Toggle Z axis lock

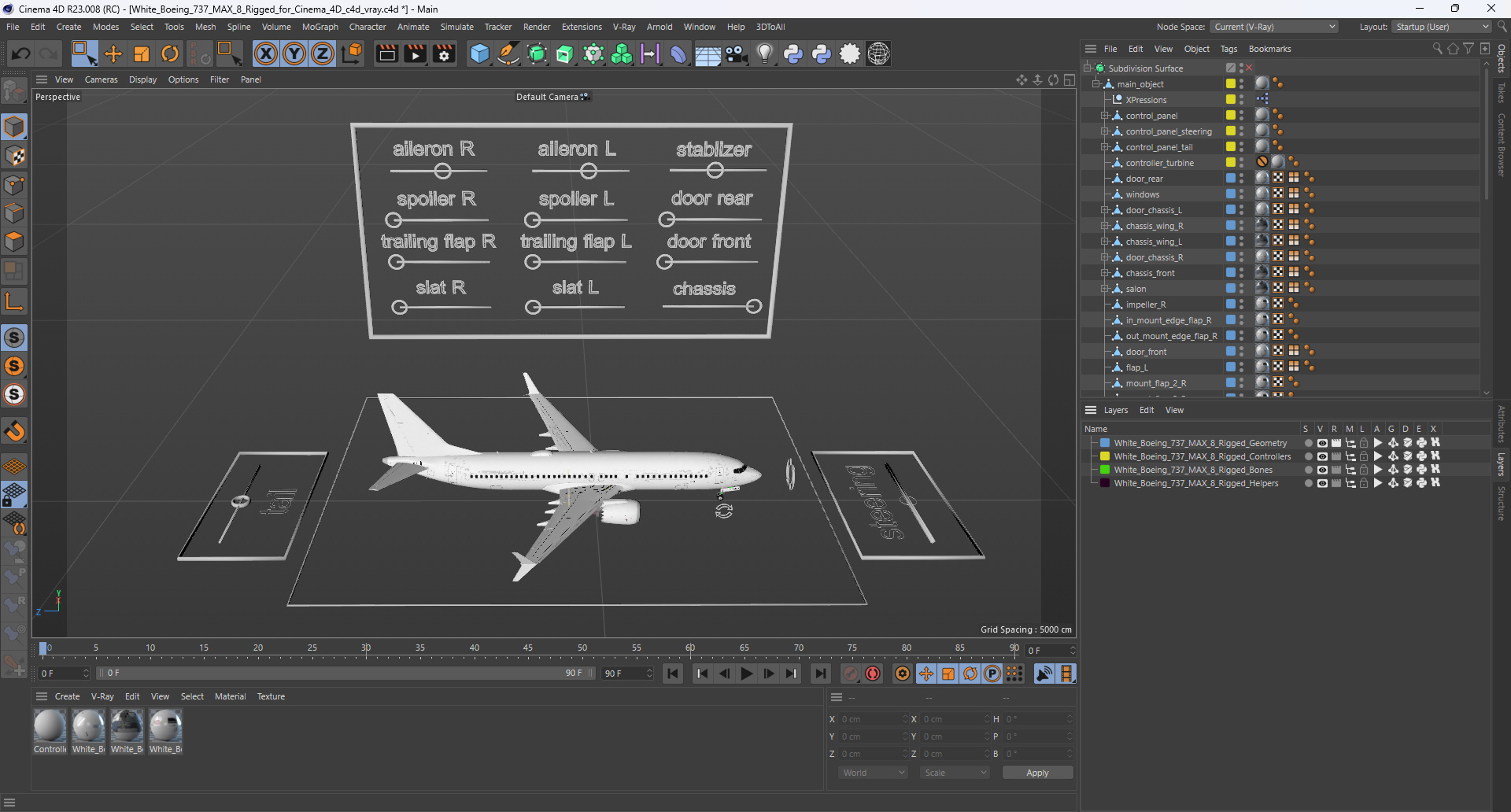[x=323, y=54]
